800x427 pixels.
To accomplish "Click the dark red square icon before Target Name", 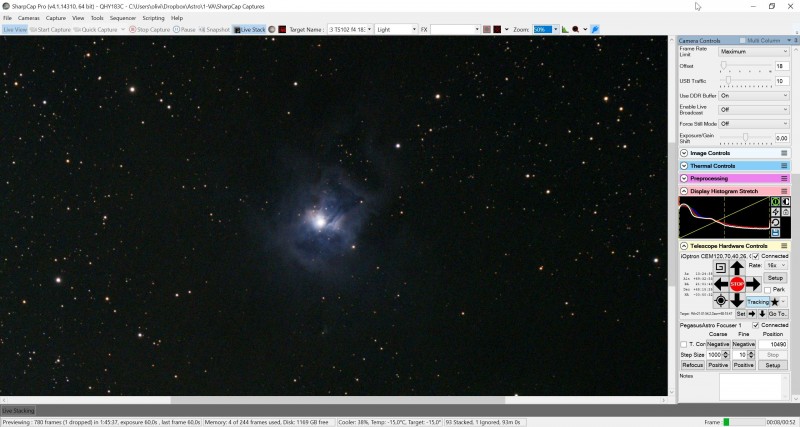I will pos(282,30).
